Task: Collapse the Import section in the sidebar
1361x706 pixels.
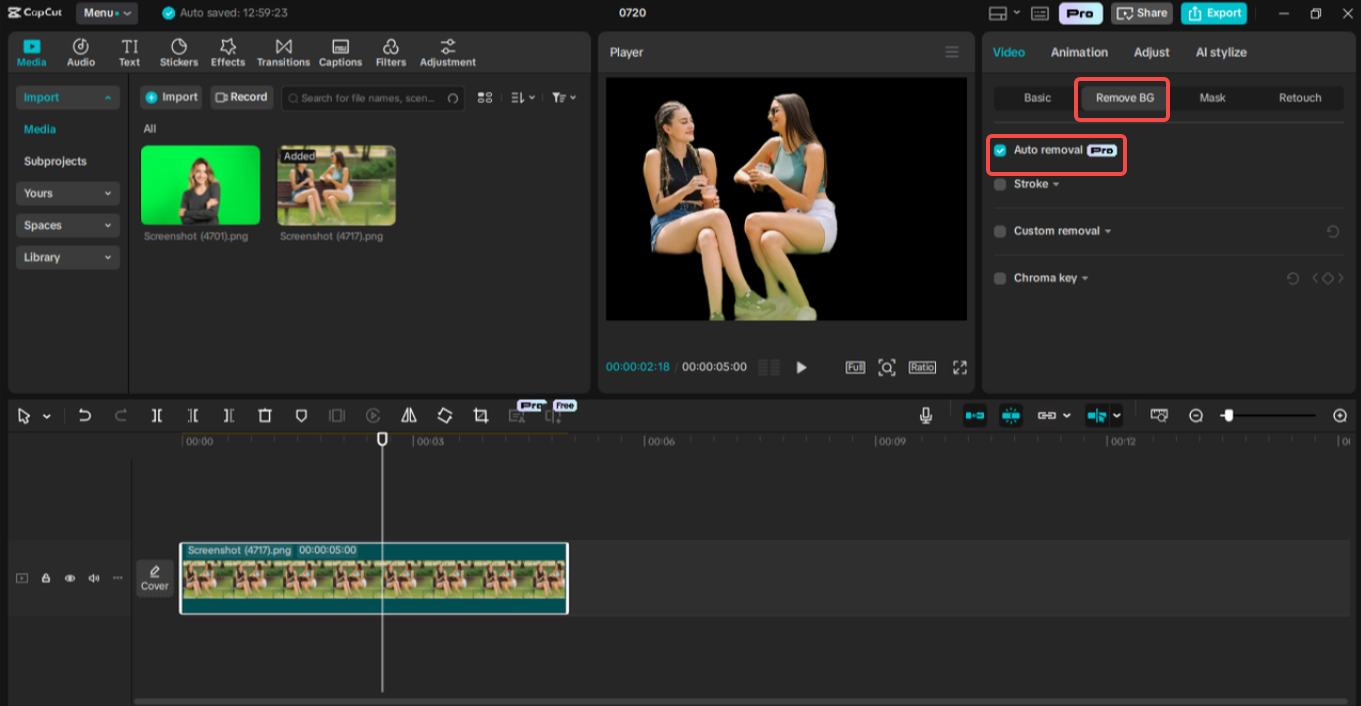Action: click(110, 96)
